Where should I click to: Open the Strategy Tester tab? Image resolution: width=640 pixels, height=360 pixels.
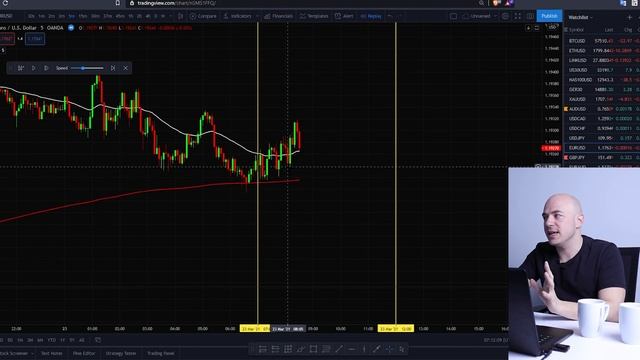tap(121, 353)
